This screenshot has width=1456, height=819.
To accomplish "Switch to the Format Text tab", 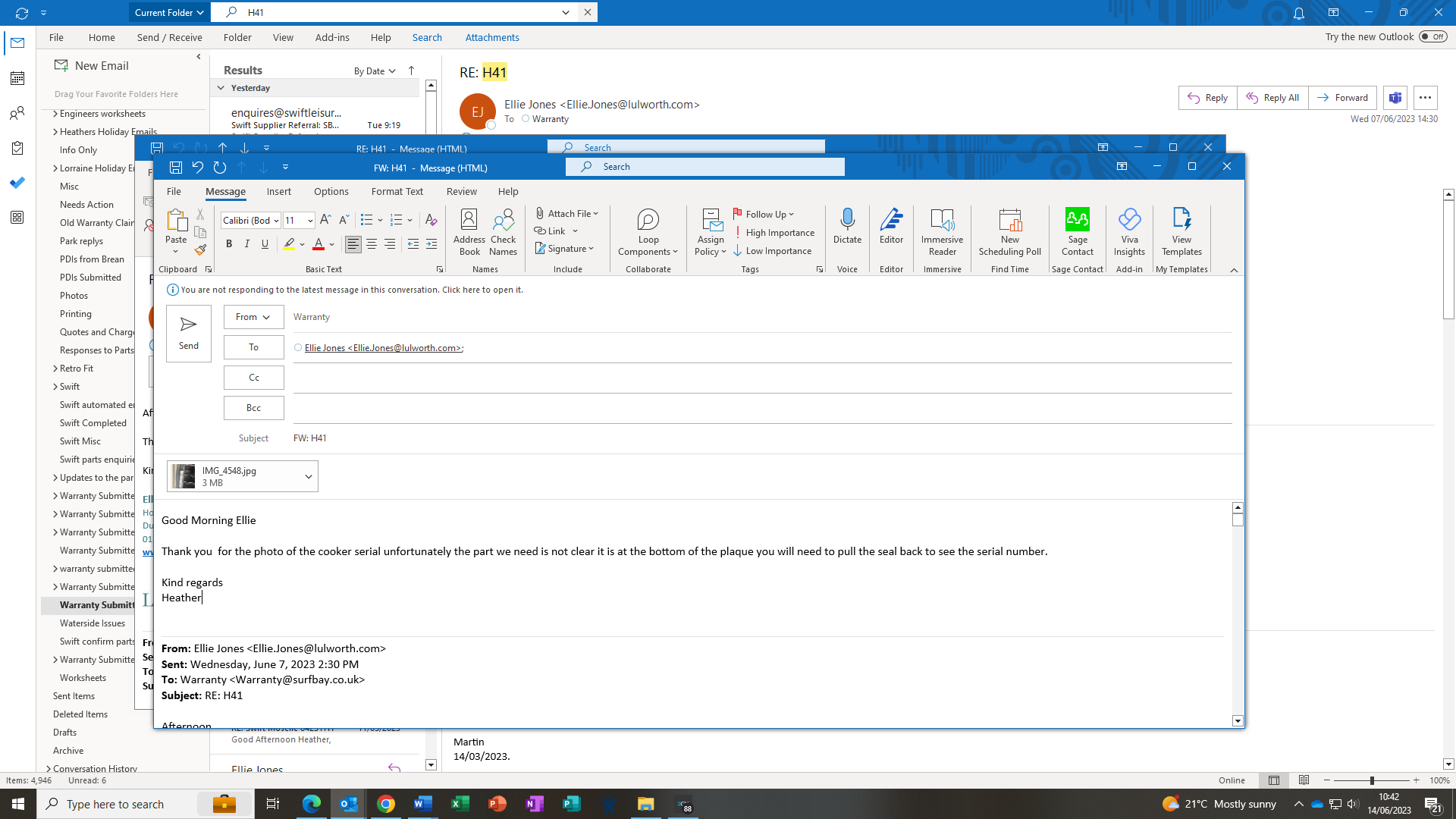I will (x=397, y=192).
